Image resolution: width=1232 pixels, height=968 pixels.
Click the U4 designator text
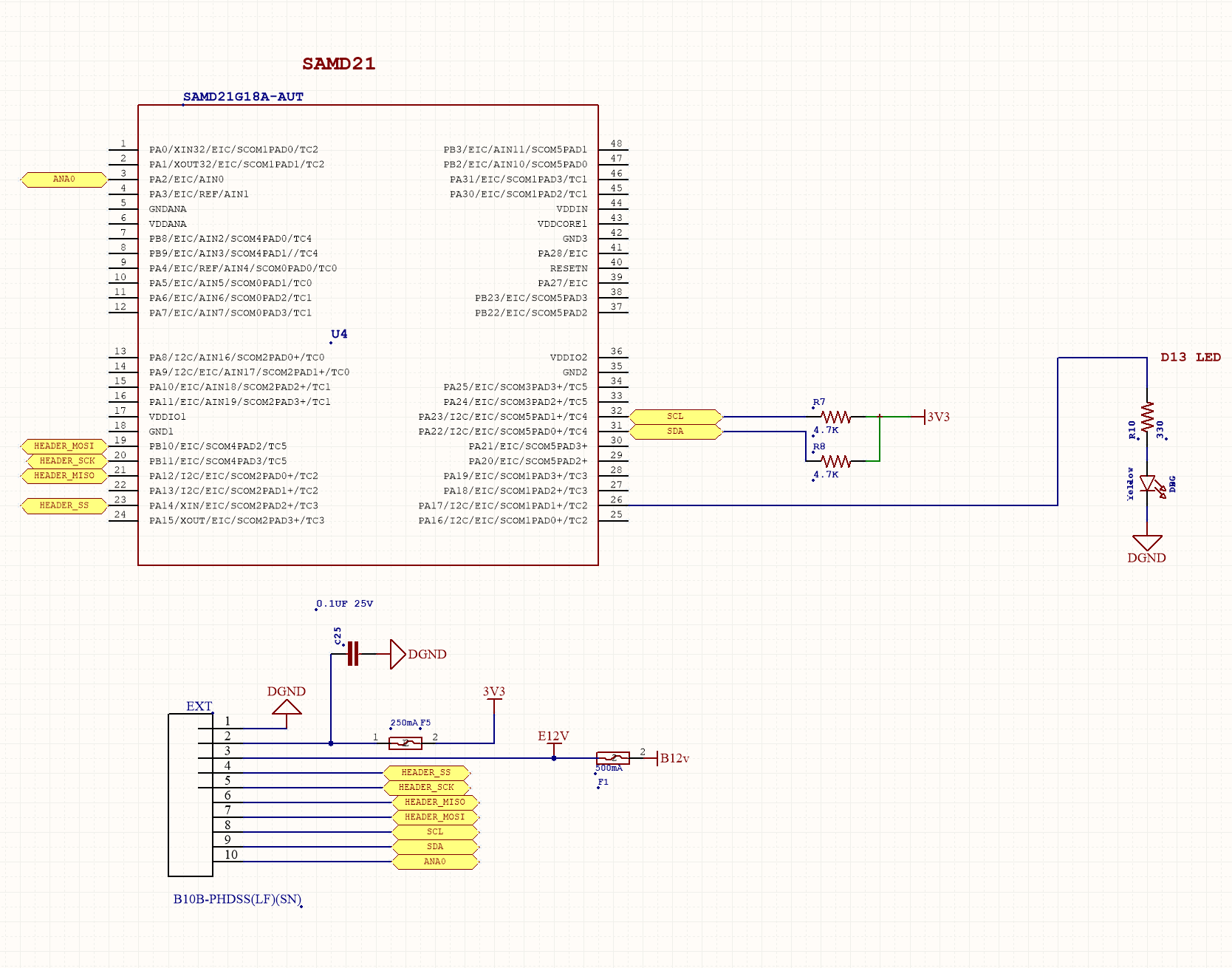[x=339, y=334]
